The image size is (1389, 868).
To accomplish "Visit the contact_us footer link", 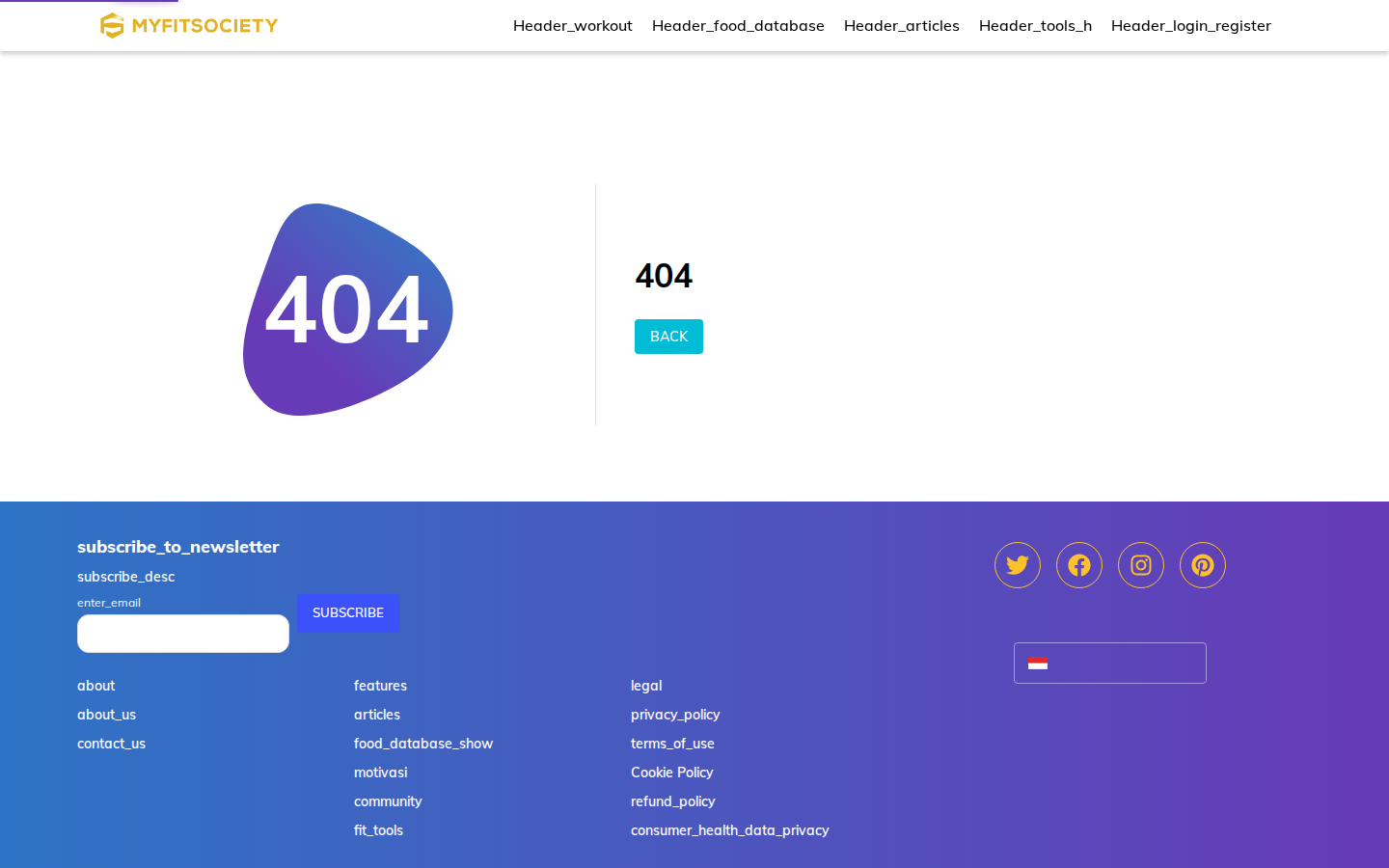I will click(x=111, y=744).
